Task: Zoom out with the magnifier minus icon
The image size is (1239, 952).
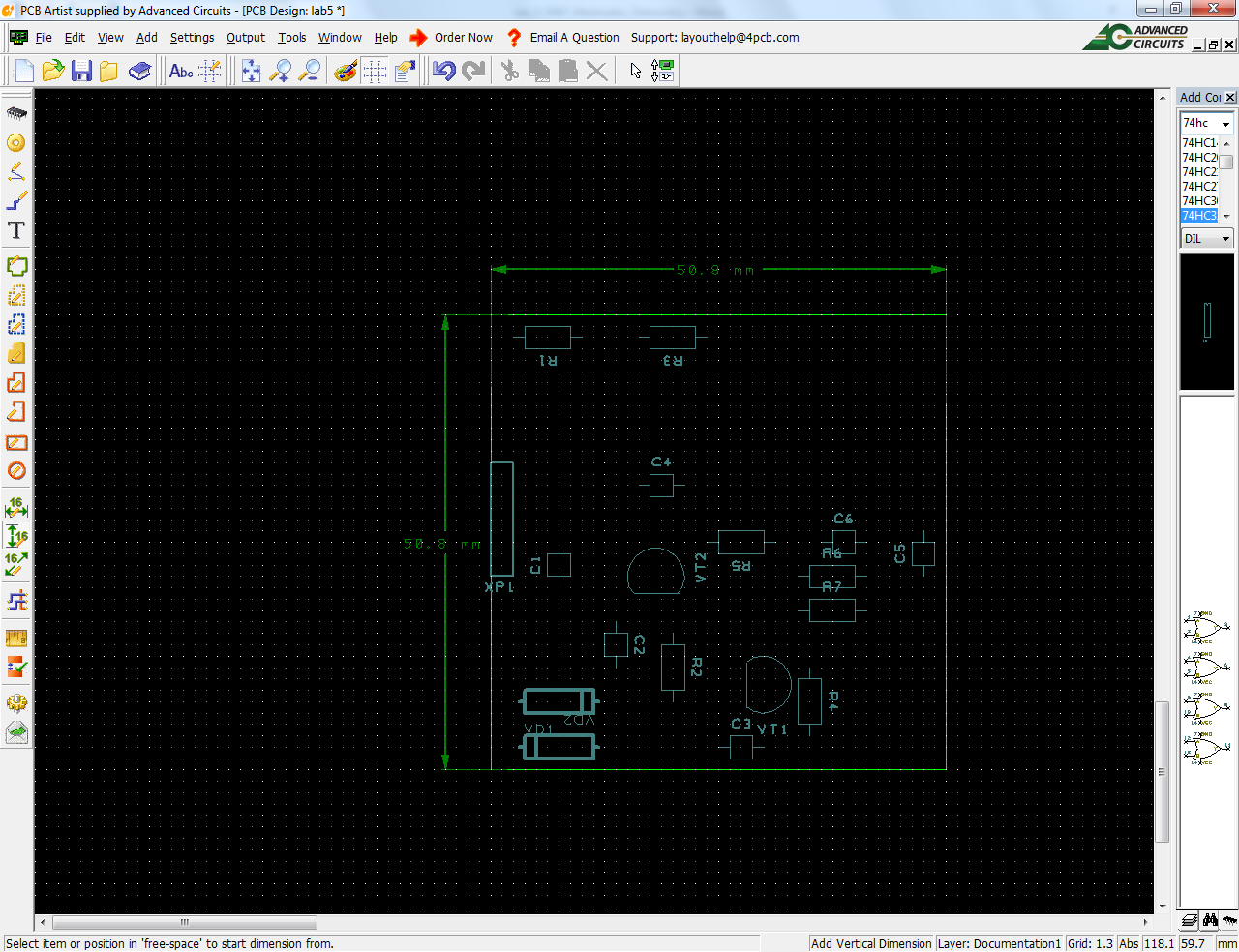Action: (309, 71)
